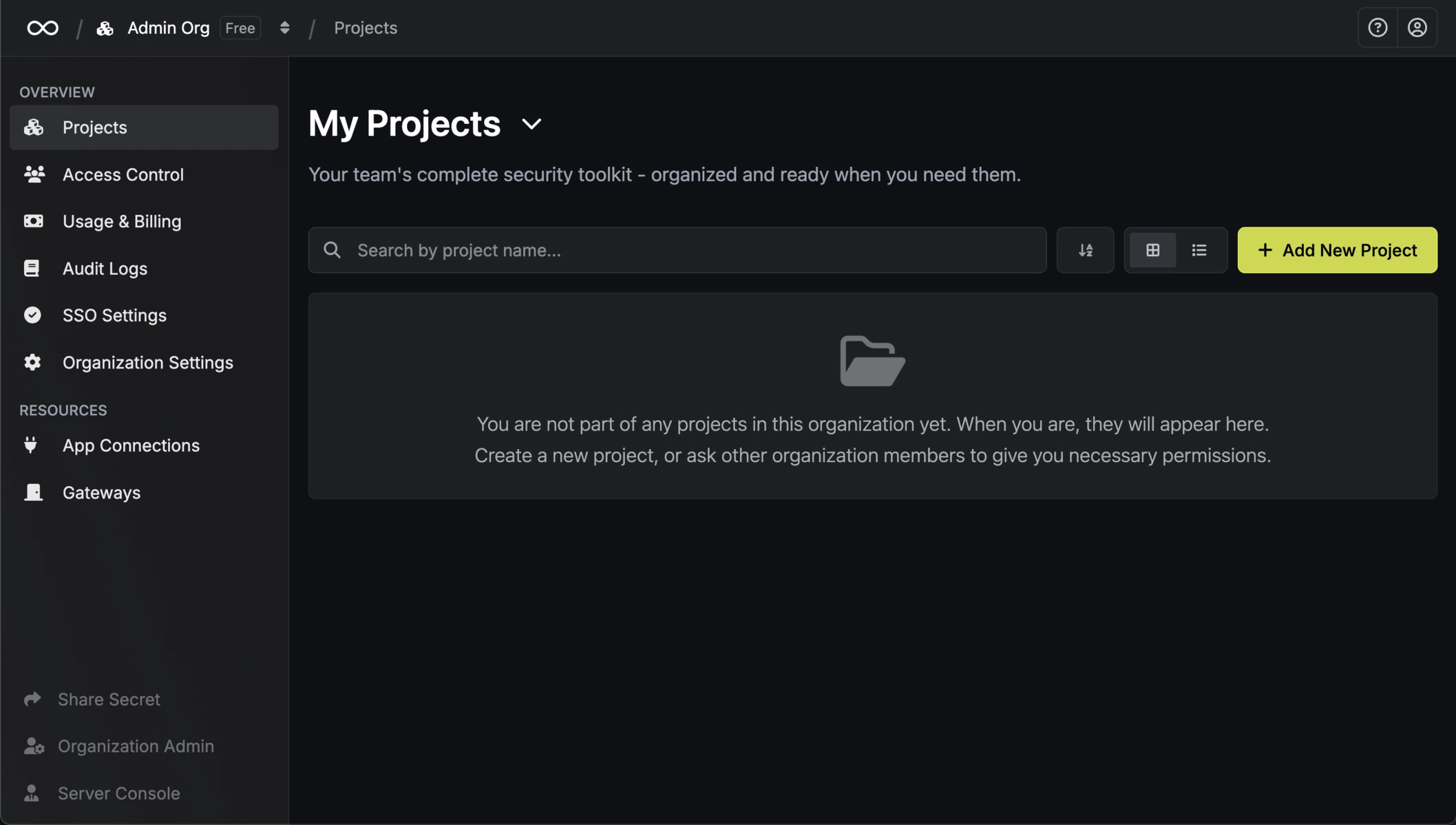Open the help question mark icon
1456x825 pixels.
point(1378,28)
